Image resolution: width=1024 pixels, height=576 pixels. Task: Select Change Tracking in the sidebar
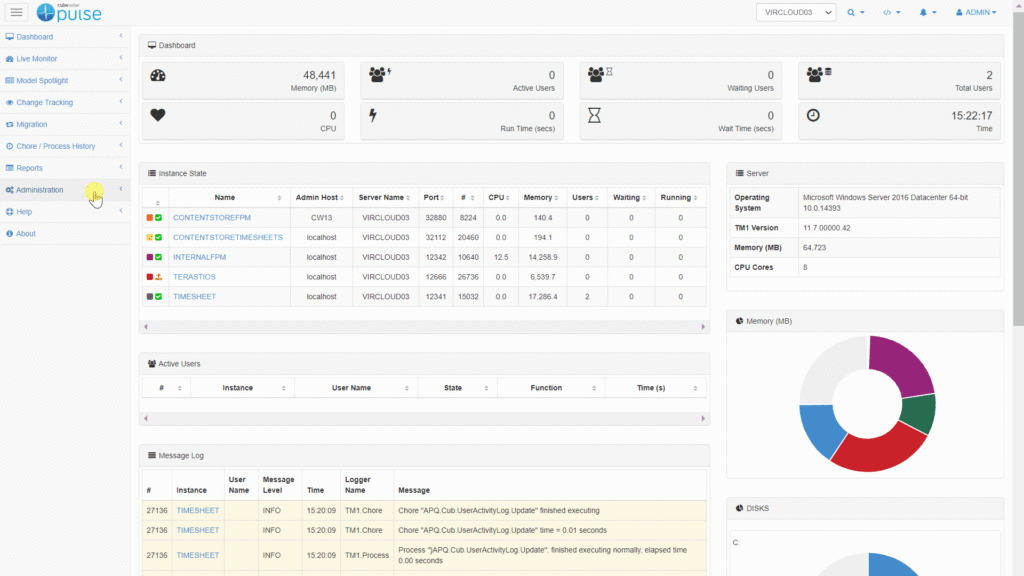pyautogui.click(x=44, y=102)
